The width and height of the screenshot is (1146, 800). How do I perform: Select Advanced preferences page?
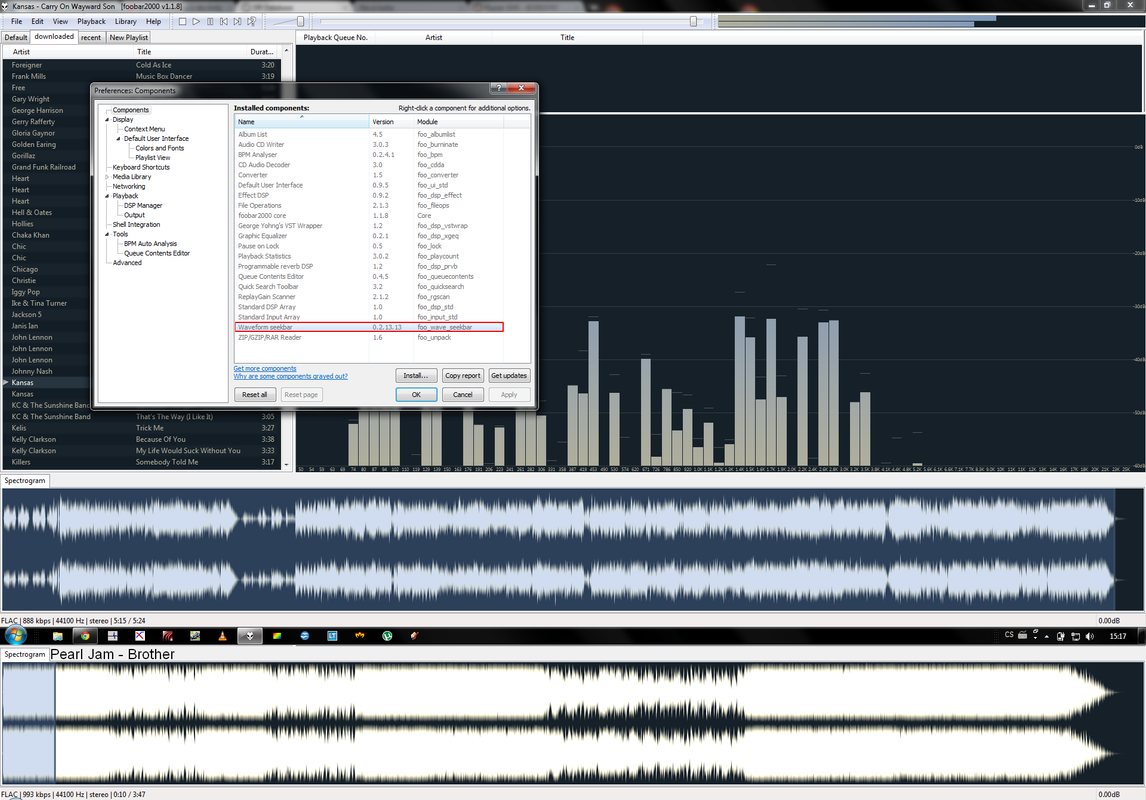127,263
